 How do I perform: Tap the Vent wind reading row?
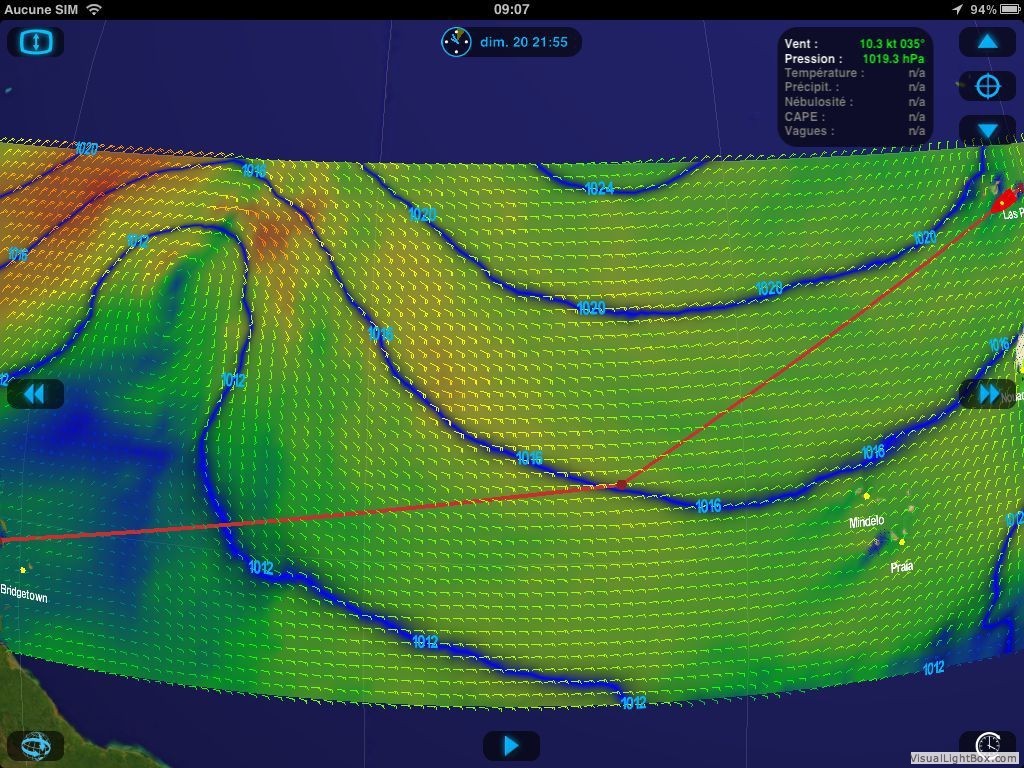point(854,44)
